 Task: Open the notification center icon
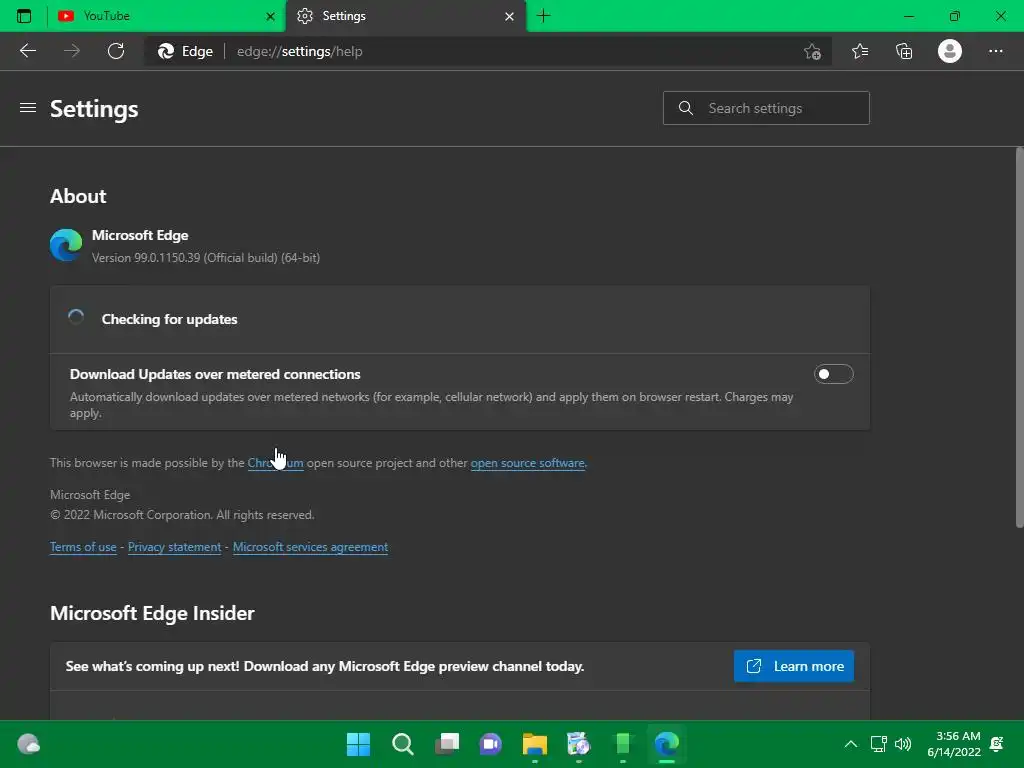tap(997, 744)
